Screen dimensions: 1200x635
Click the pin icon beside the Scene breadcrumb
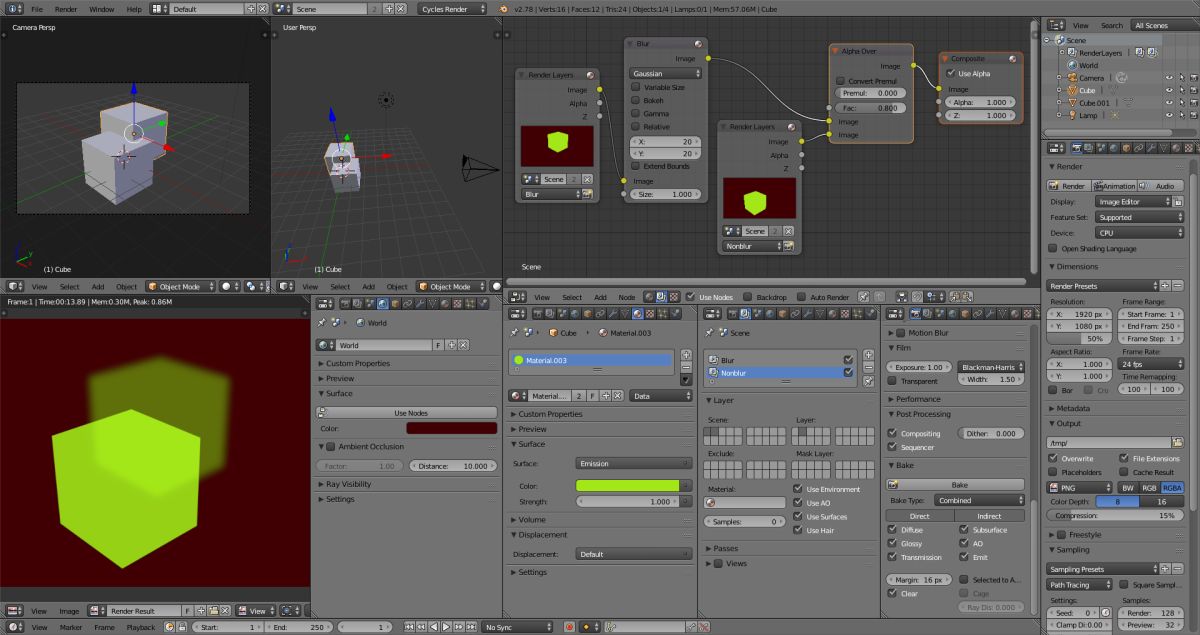click(708, 332)
